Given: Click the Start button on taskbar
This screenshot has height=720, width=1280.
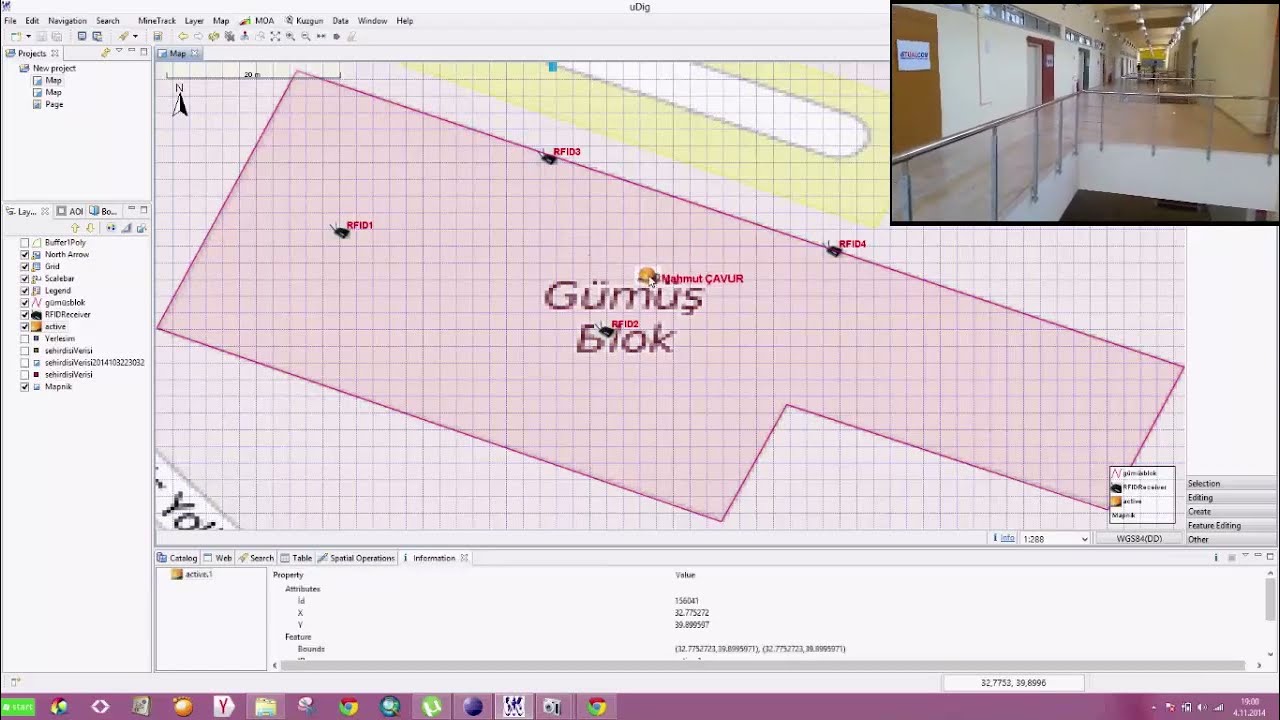Looking at the screenshot, I should click(18, 707).
